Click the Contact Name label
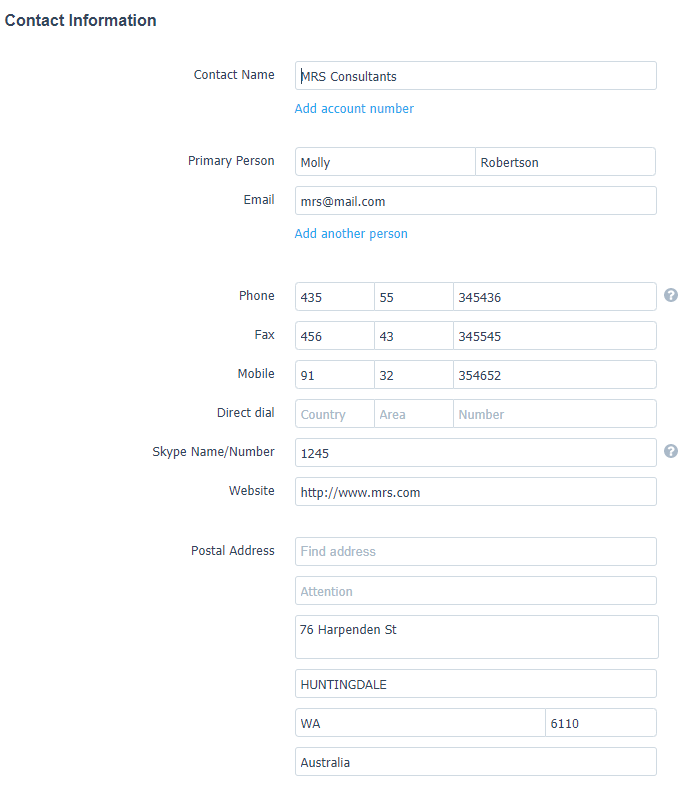This screenshot has width=690, height=788. (234, 75)
